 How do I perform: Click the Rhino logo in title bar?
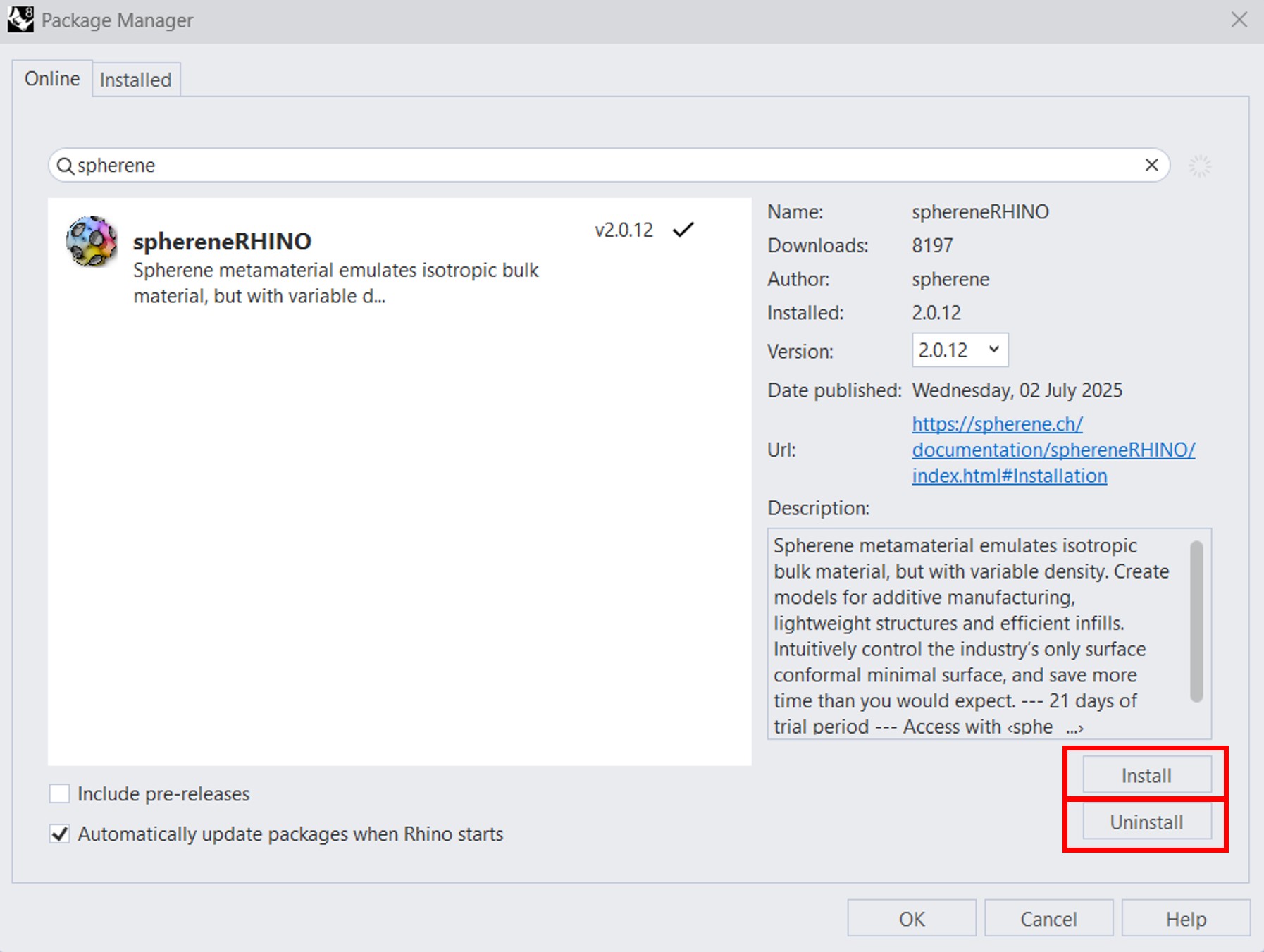[x=20, y=20]
